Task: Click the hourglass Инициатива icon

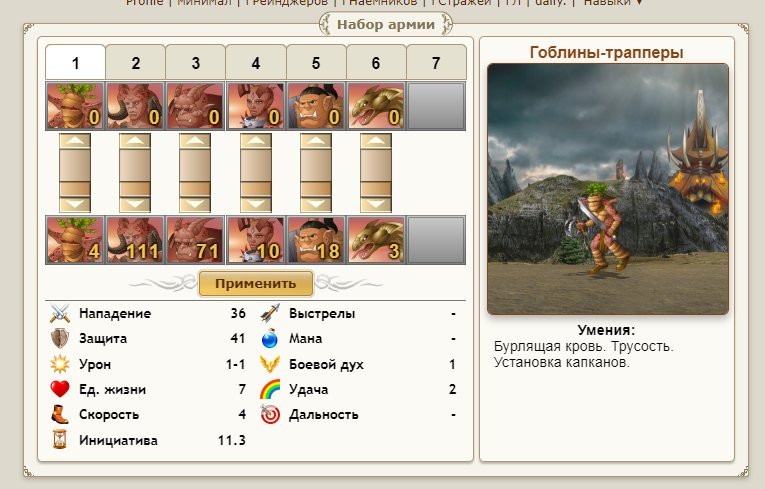Action: pos(60,440)
